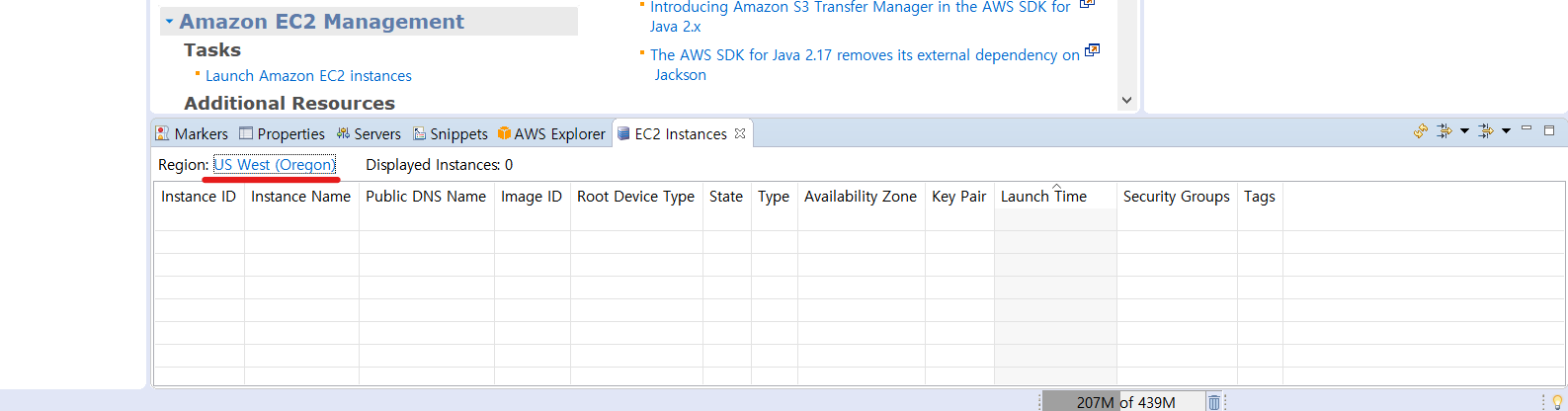Show the Markers tab
1568x411 pixels.
[192, 133]
